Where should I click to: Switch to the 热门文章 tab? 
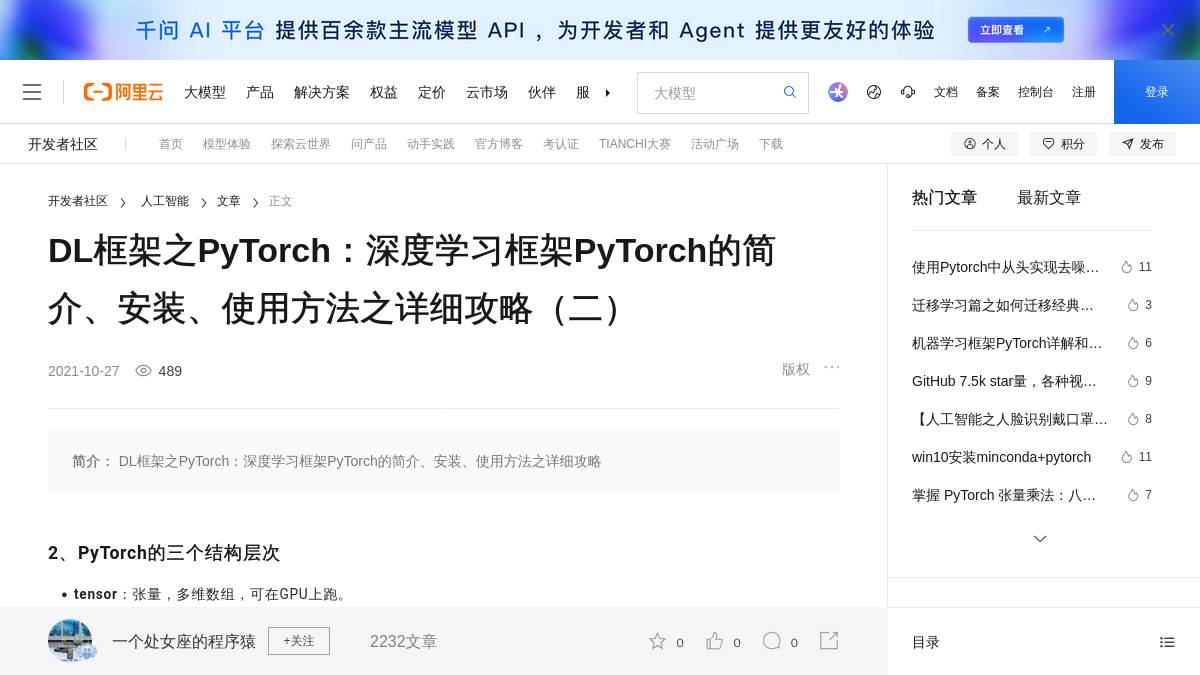point(944,198)
